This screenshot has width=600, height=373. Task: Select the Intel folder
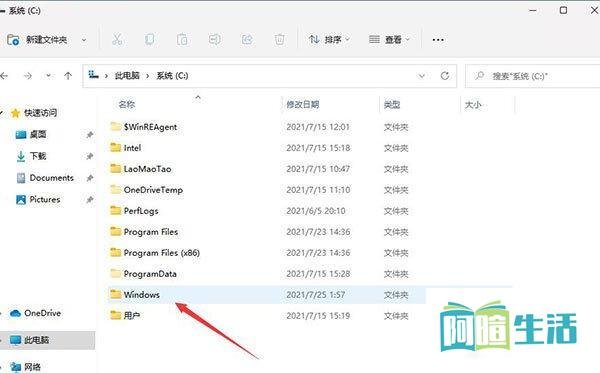pyautogui.click(x=132, y=148)
